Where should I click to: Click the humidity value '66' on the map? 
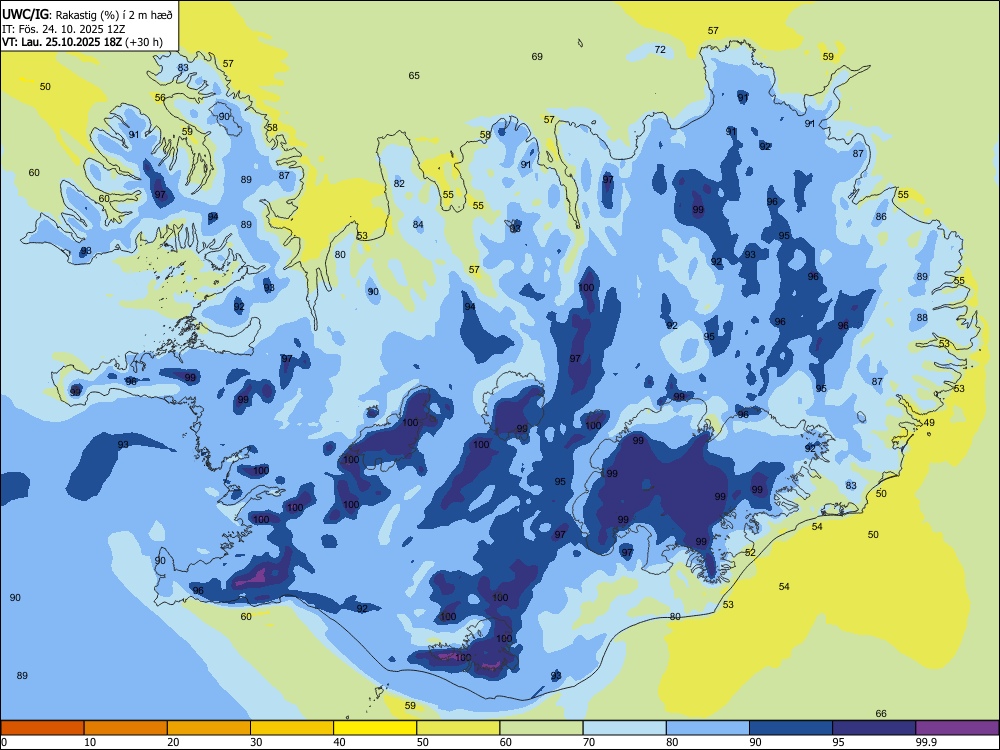(881, 714)
